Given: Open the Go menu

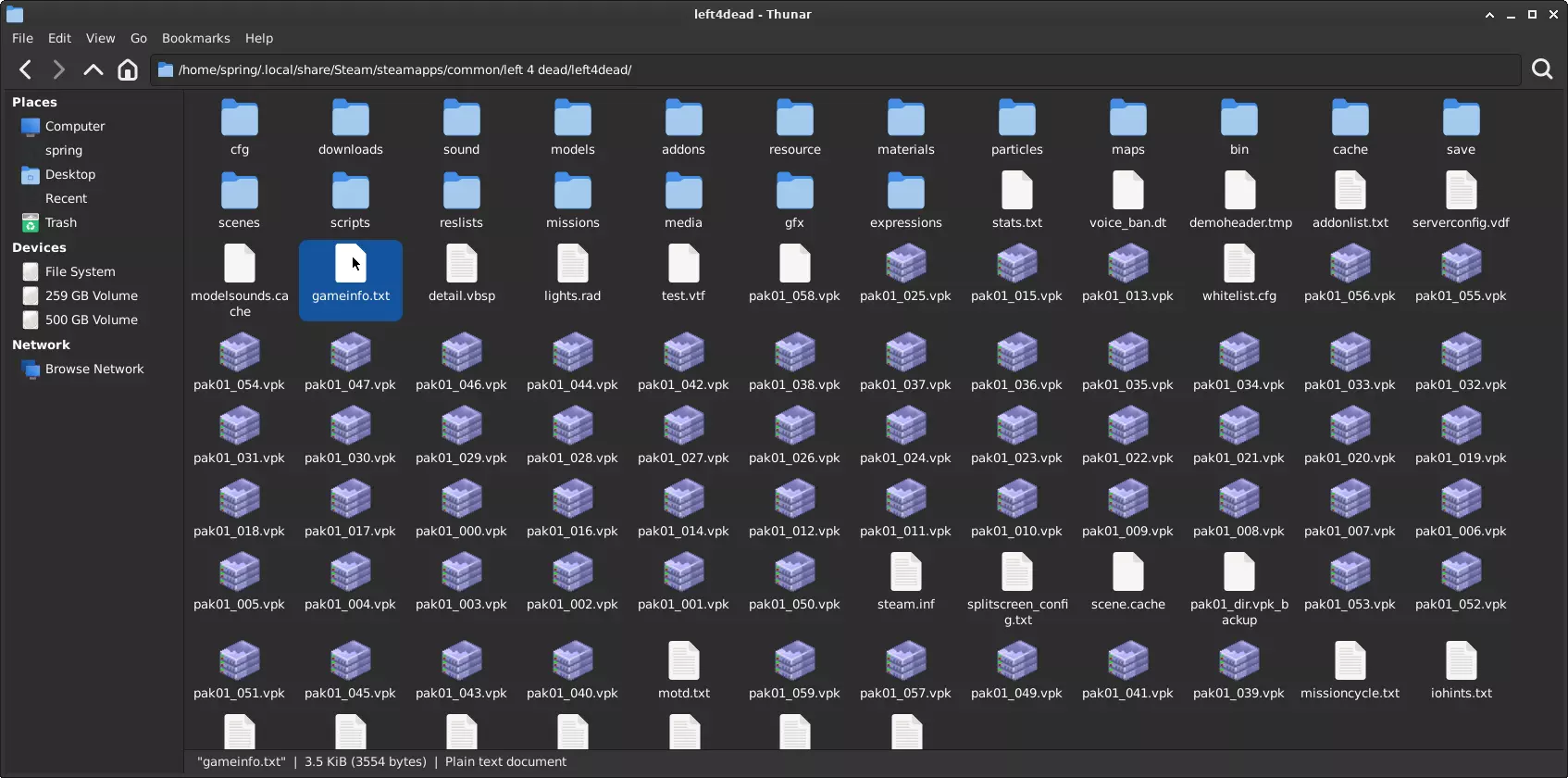Looking at the screenshot, I should point(139,38).
